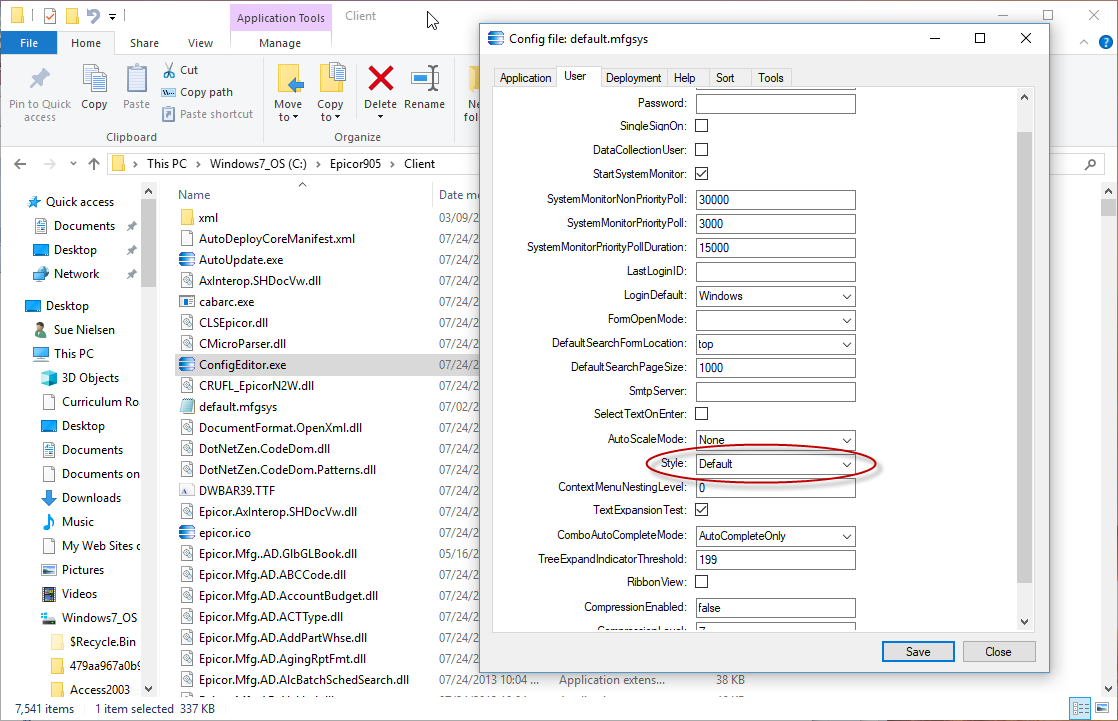Open the Move to ribbon button

[x=288, y=93]
